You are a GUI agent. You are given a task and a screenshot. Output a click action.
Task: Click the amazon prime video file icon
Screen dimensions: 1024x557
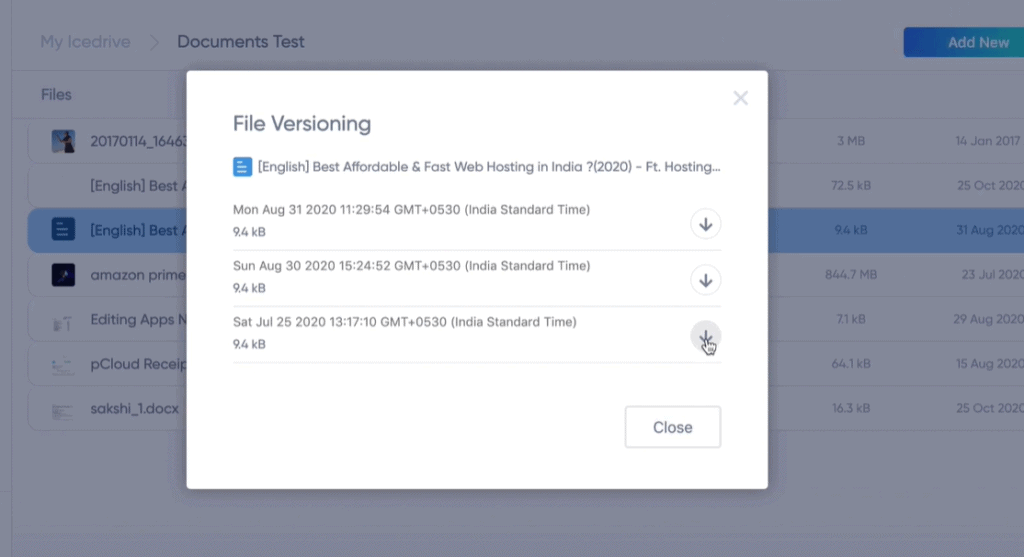pos(63,275)
